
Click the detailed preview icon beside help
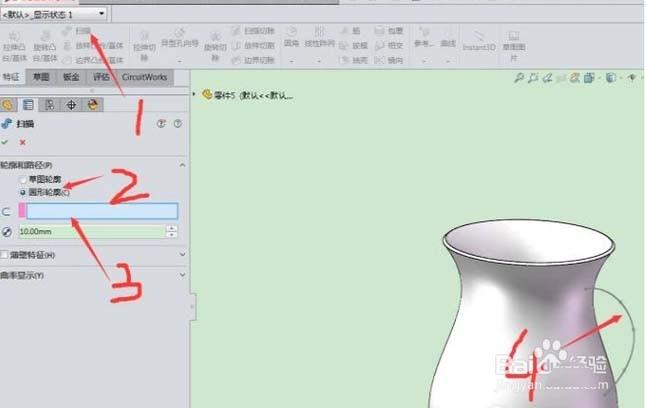(161, 123)
